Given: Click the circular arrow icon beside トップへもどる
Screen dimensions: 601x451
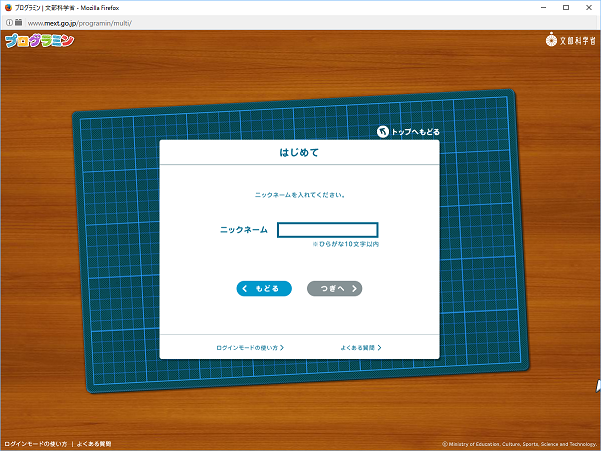Looking at the screenshot, I should click(383, 132).
